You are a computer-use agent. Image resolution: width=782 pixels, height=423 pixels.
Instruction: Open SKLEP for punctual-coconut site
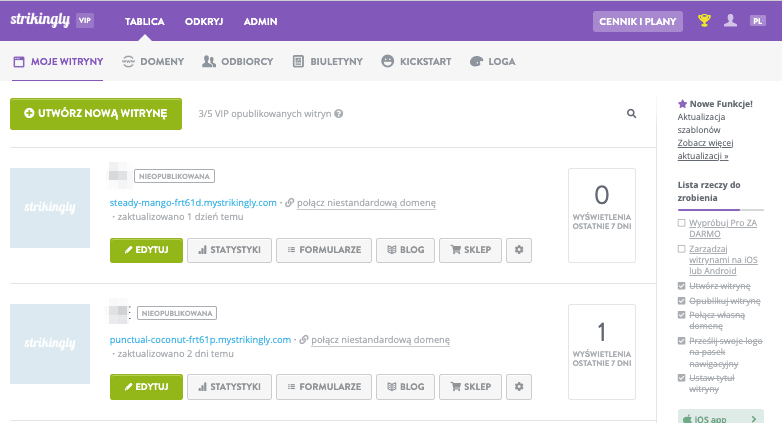[x=470, y=387]
